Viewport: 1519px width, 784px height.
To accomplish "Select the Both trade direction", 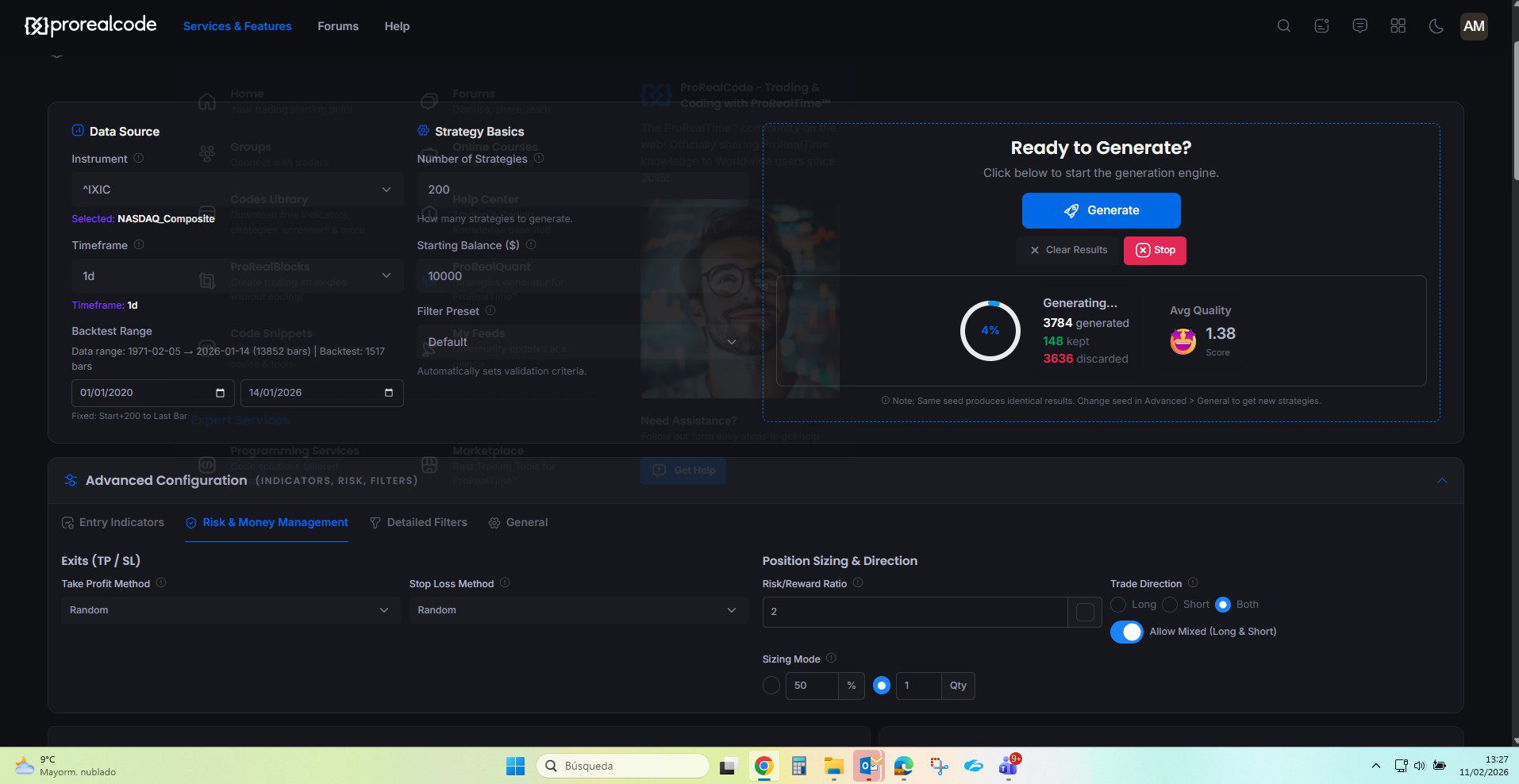I will point(1223,605).
